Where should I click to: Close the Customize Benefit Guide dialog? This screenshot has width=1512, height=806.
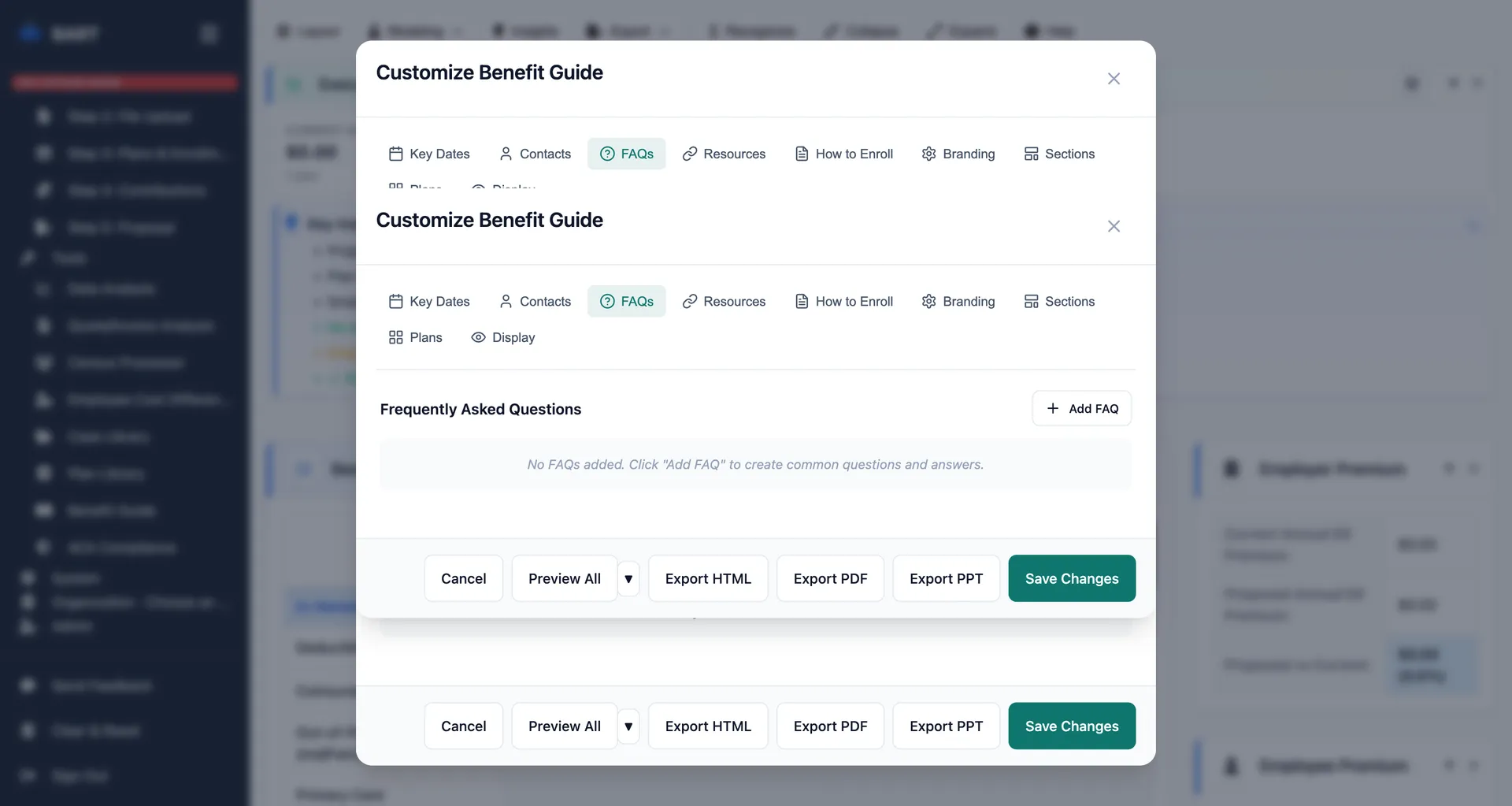(x=1114, y=226)
